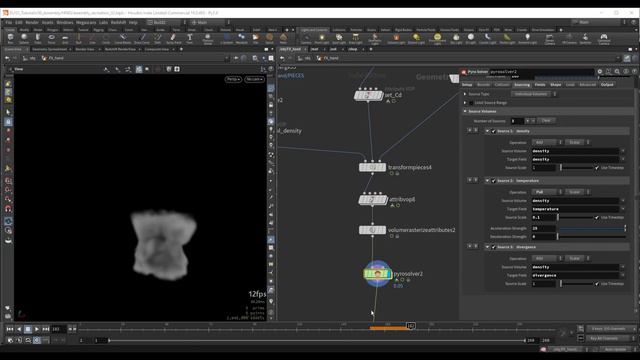The image size is (640, 360).
Task: Switch to Shape tab in parameters
Action: click(556, 84)
